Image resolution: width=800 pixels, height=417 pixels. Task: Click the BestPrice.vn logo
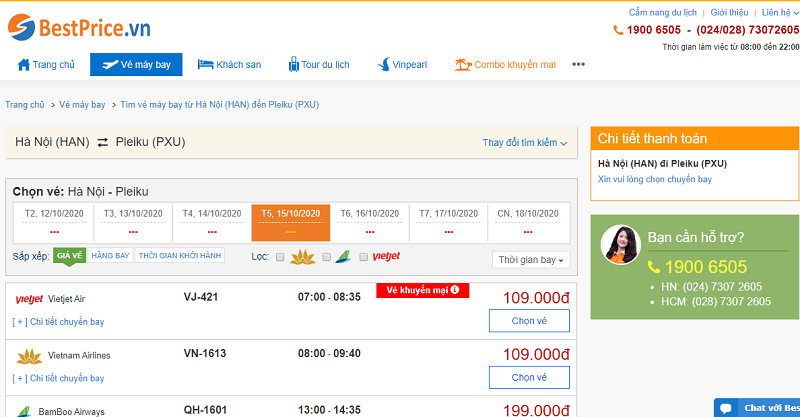79,27
